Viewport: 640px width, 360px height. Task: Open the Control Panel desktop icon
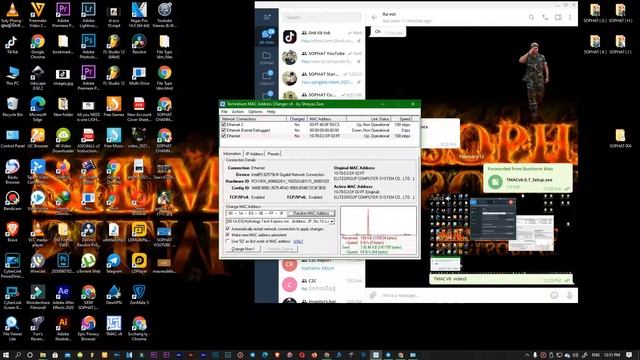pos(12,138)
